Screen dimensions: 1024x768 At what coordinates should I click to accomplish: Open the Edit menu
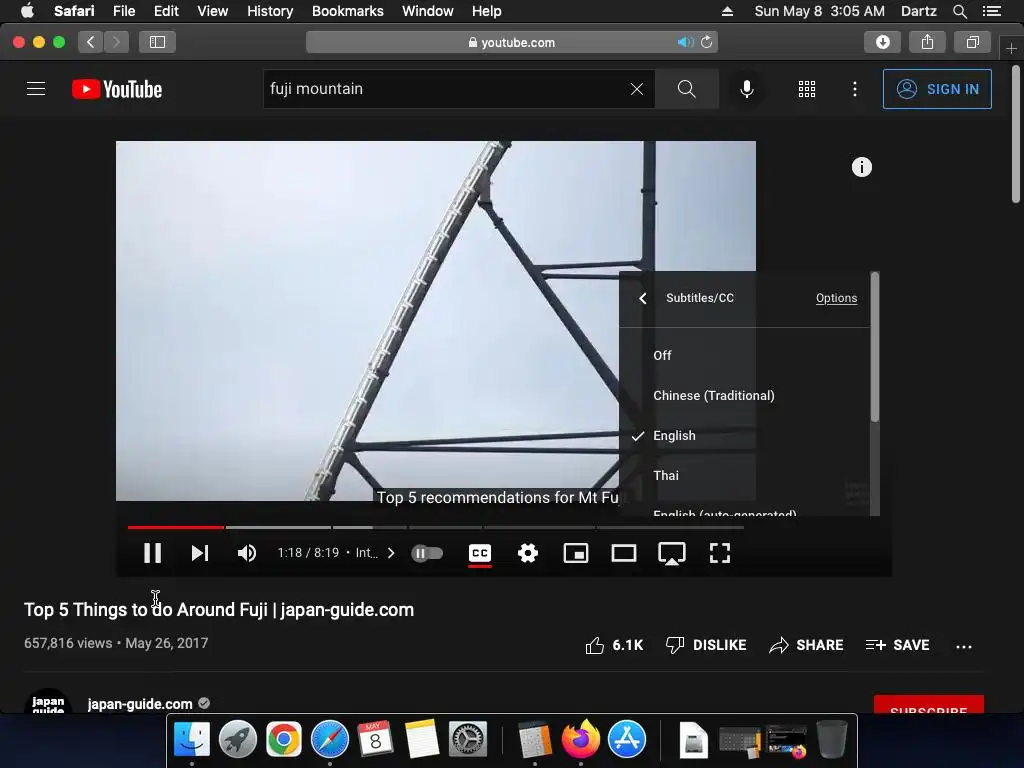[166, 11]
